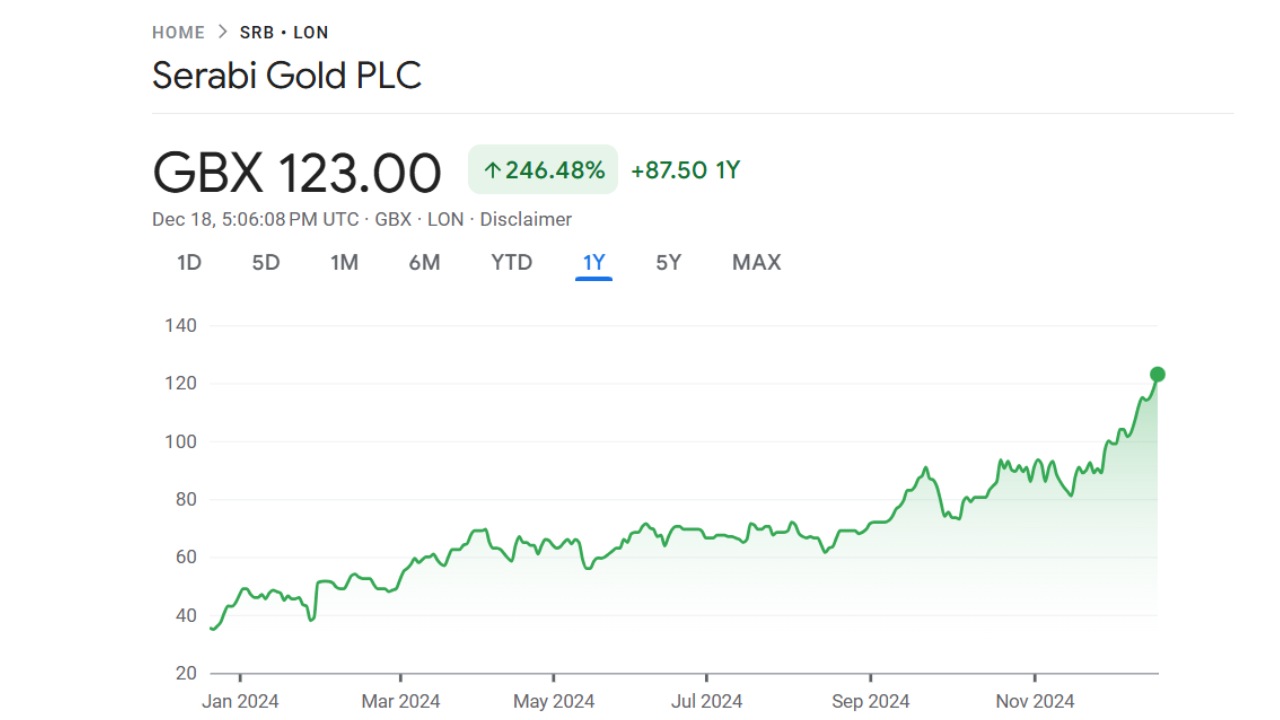Show the 1M chart range
The height and width of the screenshot is (720, 1280).
344,263
